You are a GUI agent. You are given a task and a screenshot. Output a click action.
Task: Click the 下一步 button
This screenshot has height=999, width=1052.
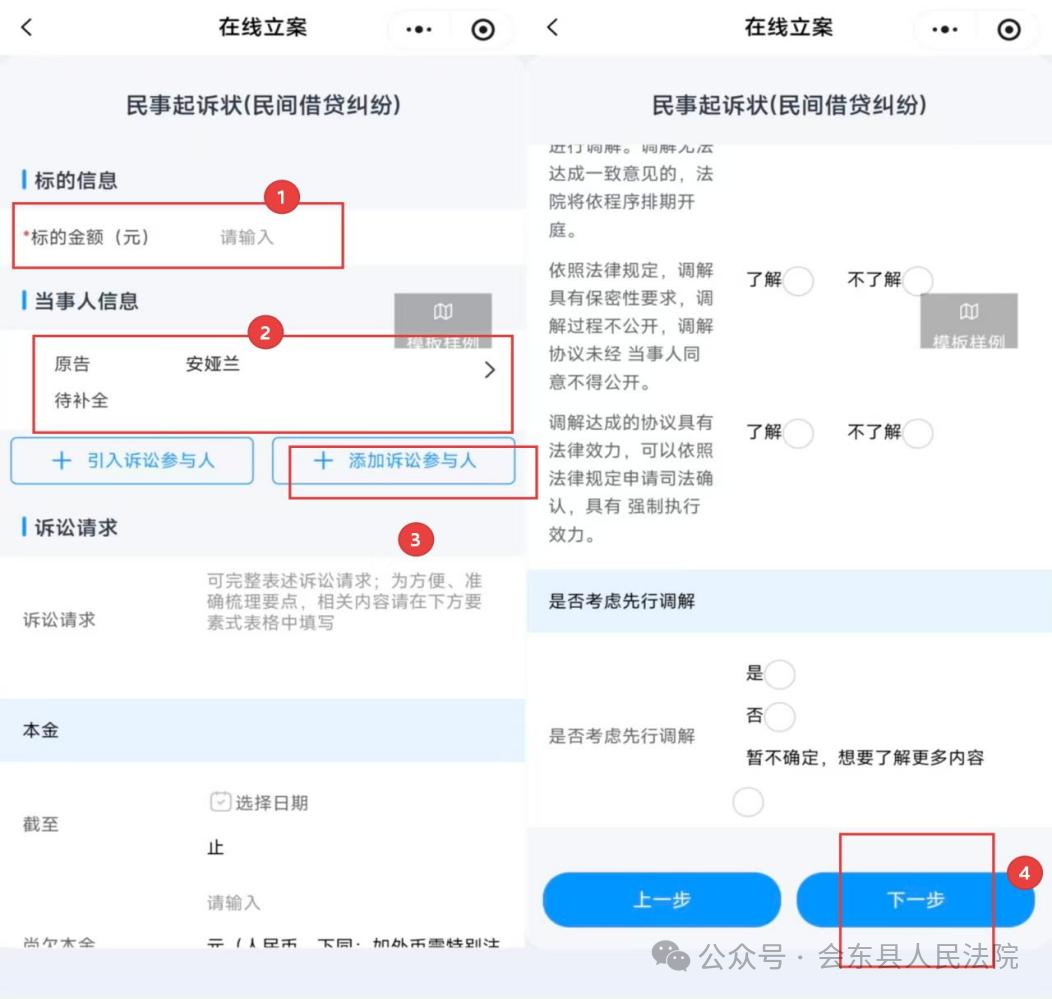[915, 900]
